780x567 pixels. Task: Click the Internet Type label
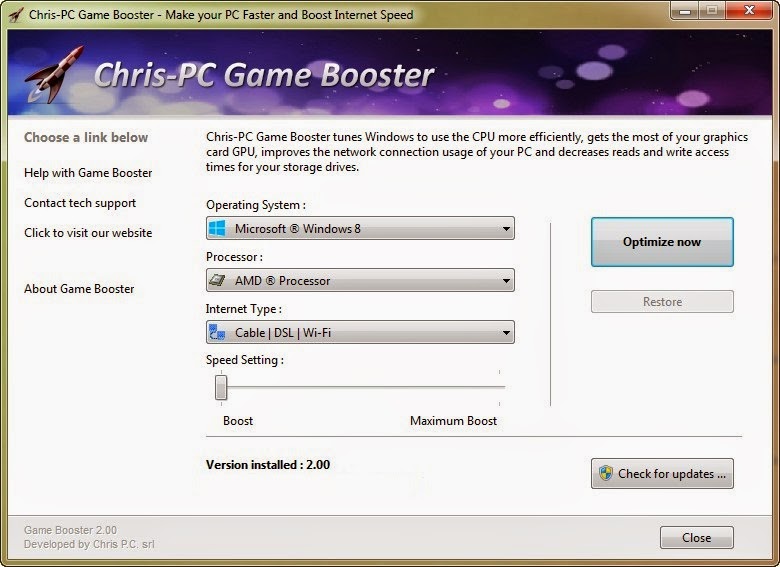point(244,309)
